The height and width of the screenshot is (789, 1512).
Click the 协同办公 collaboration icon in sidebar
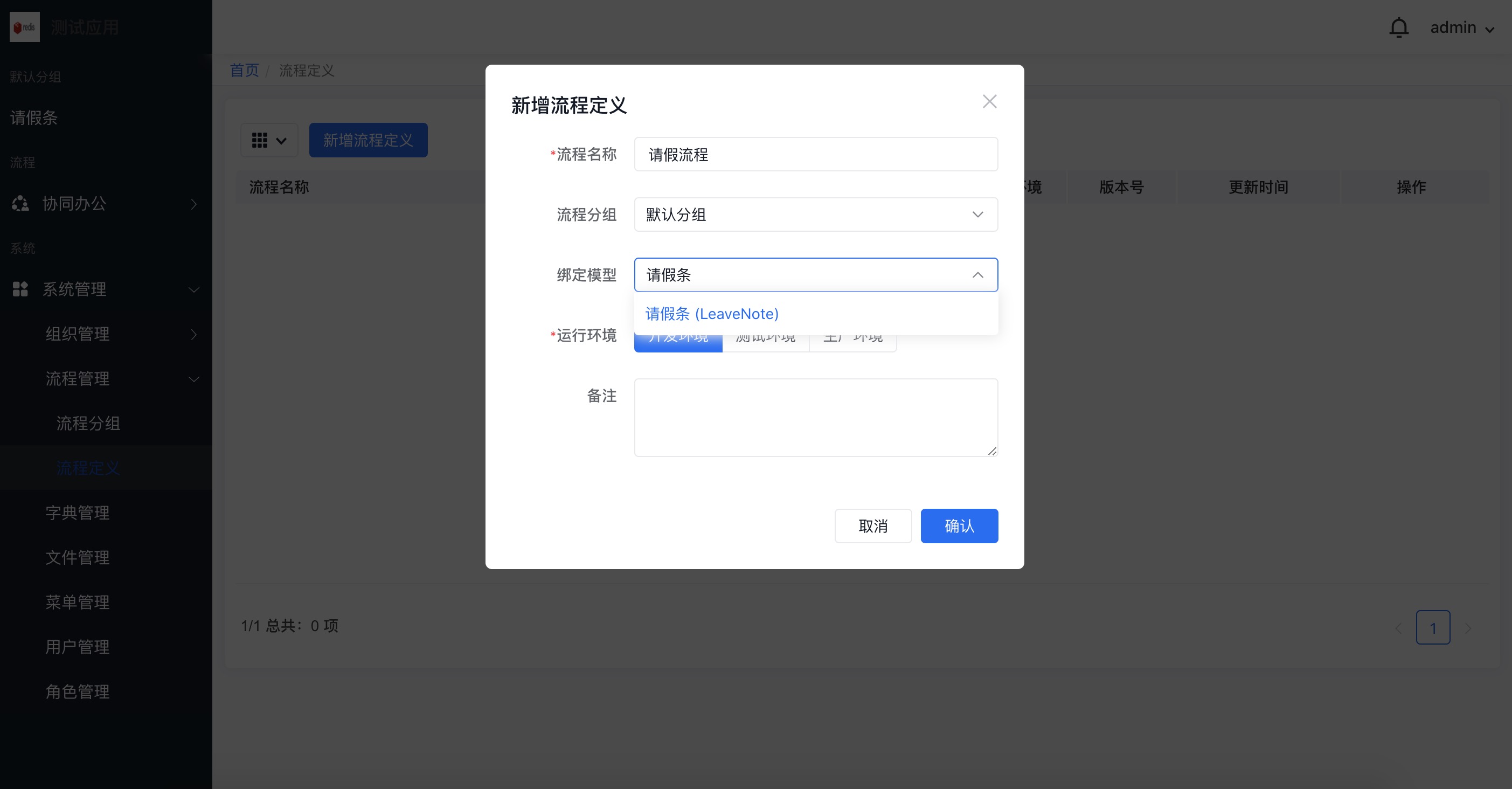click(x=19, y=204)
